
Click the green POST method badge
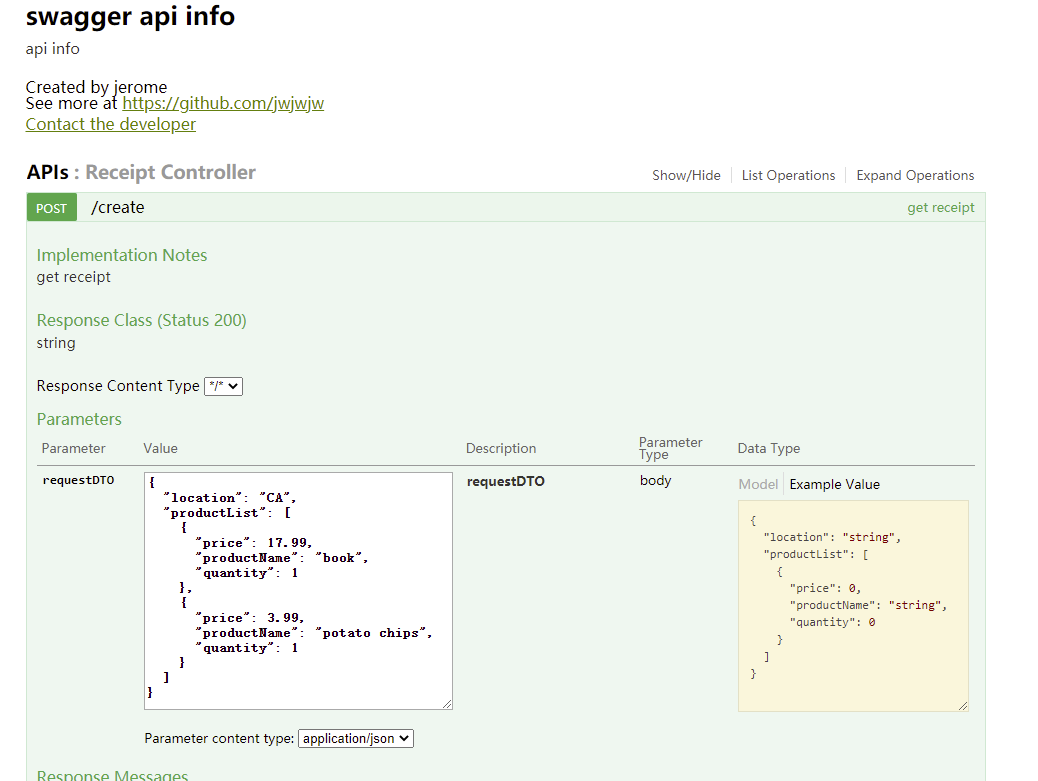pos(51,207)
